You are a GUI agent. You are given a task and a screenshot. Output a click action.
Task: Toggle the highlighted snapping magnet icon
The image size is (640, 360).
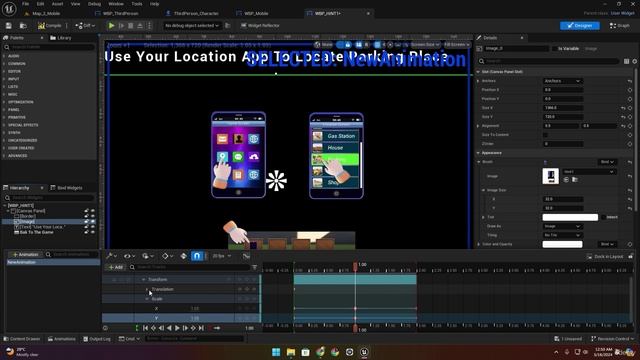point(197,256)
